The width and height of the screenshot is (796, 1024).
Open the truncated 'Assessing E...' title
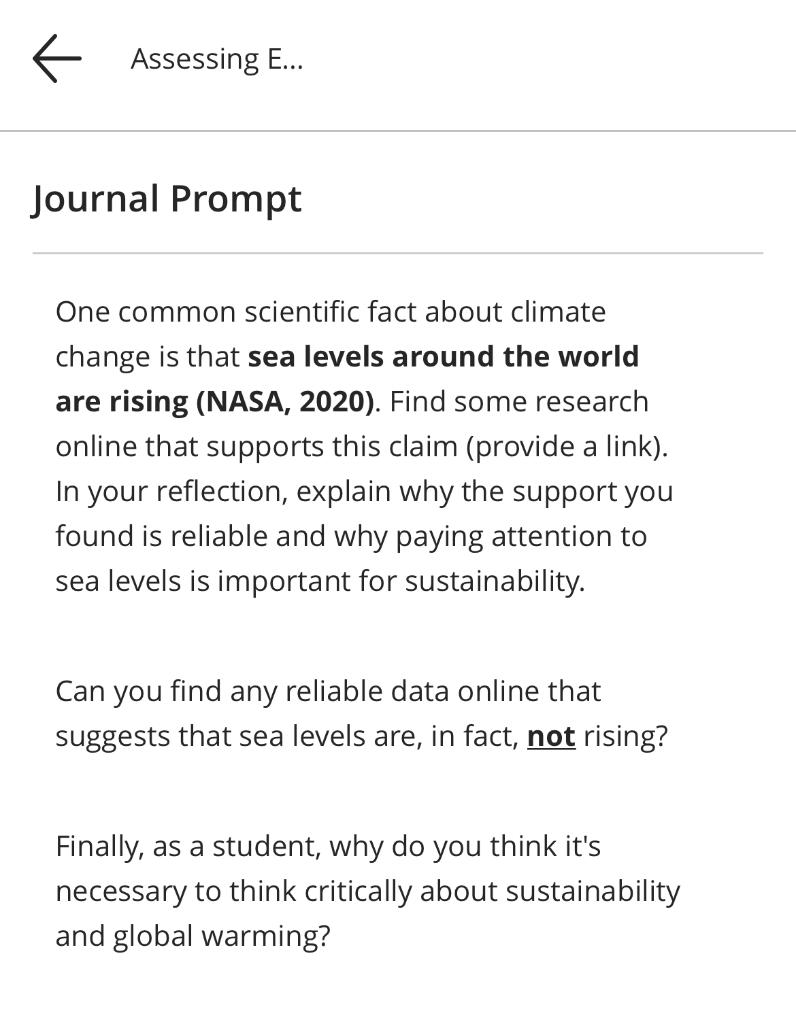(x=216, y=58)
